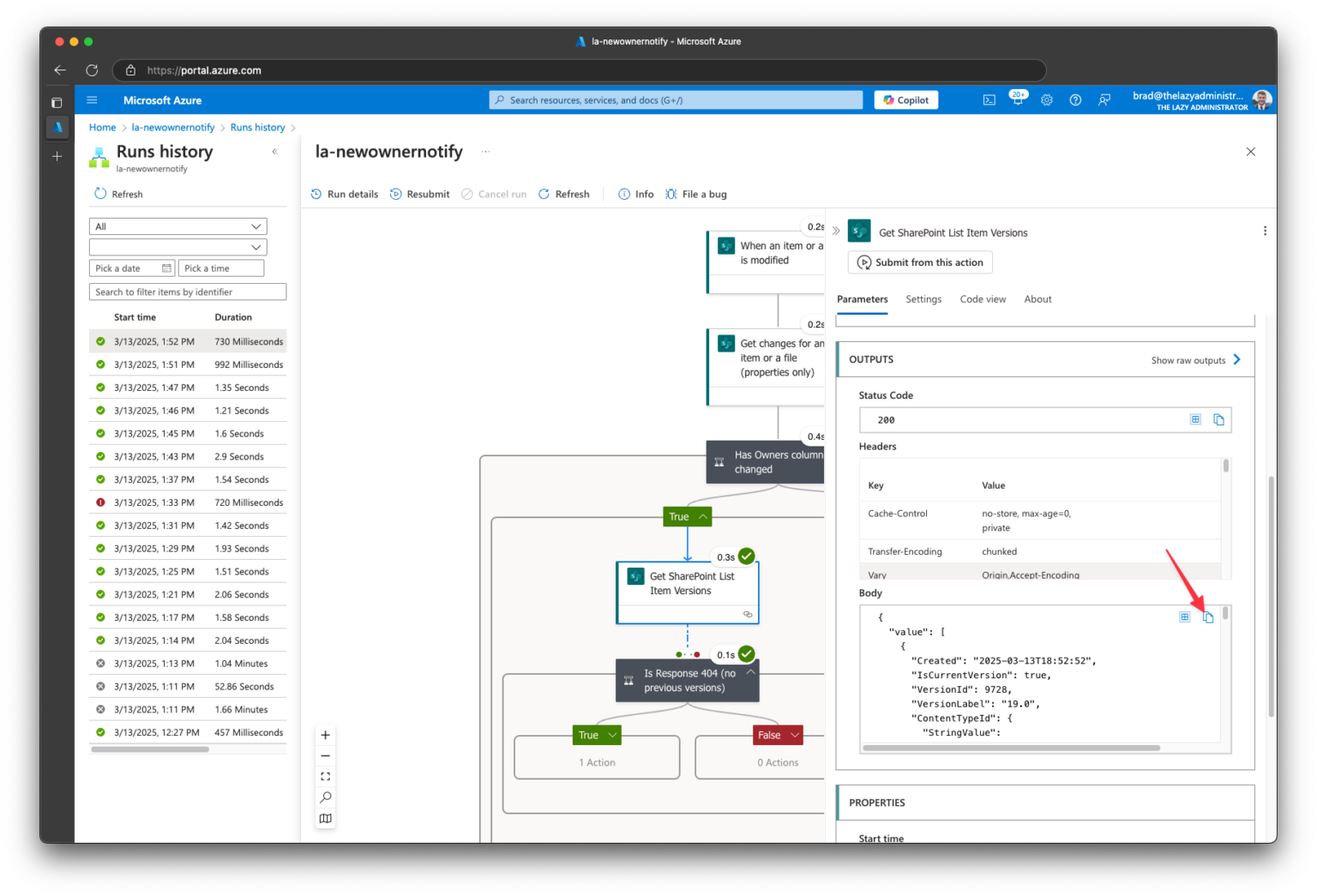Resubmit the workflow run
Screen dimensions: 1317x896
[x=419, y=195]
